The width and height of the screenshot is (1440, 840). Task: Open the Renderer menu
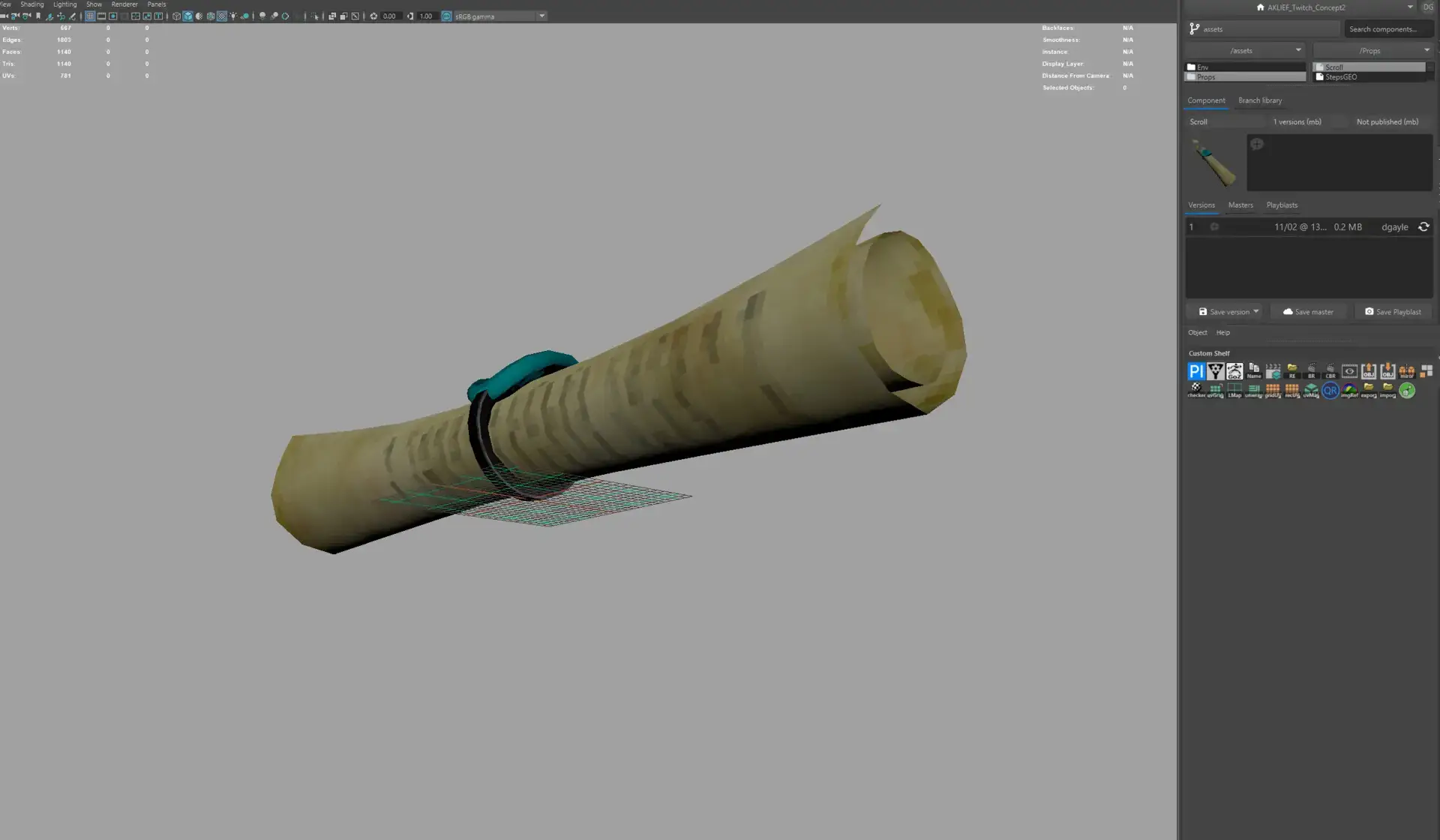(x=124, y=4)
